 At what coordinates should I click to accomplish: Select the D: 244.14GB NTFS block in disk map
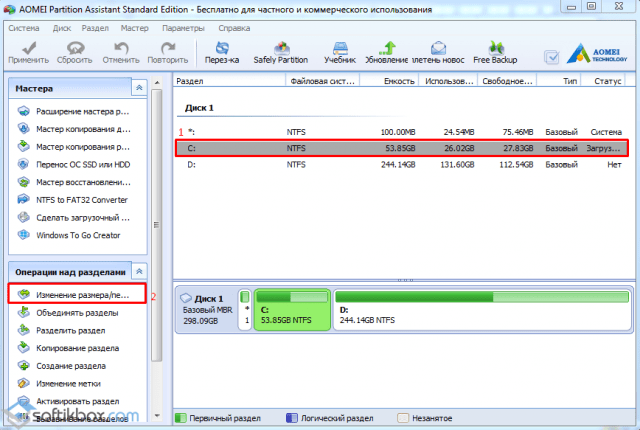pos(482,309)
